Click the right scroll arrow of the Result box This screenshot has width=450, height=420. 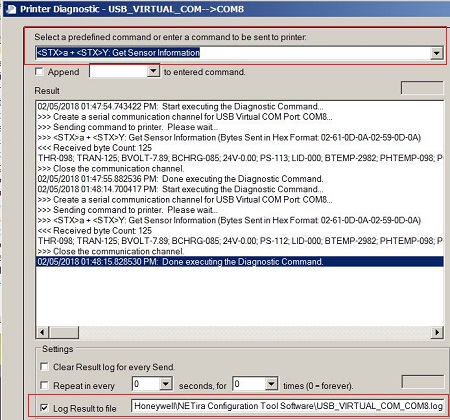point(437,332)
